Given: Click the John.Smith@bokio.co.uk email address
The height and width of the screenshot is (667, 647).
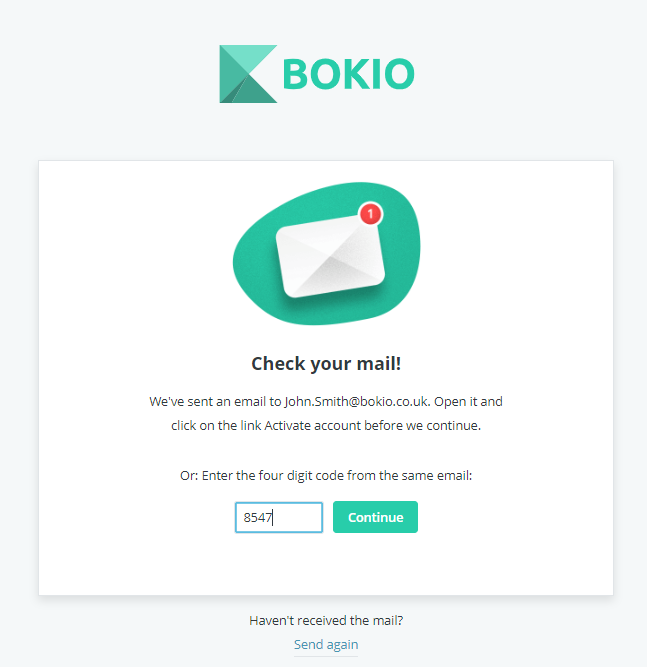Looking at the screenshot, I should tap(356, 402).
